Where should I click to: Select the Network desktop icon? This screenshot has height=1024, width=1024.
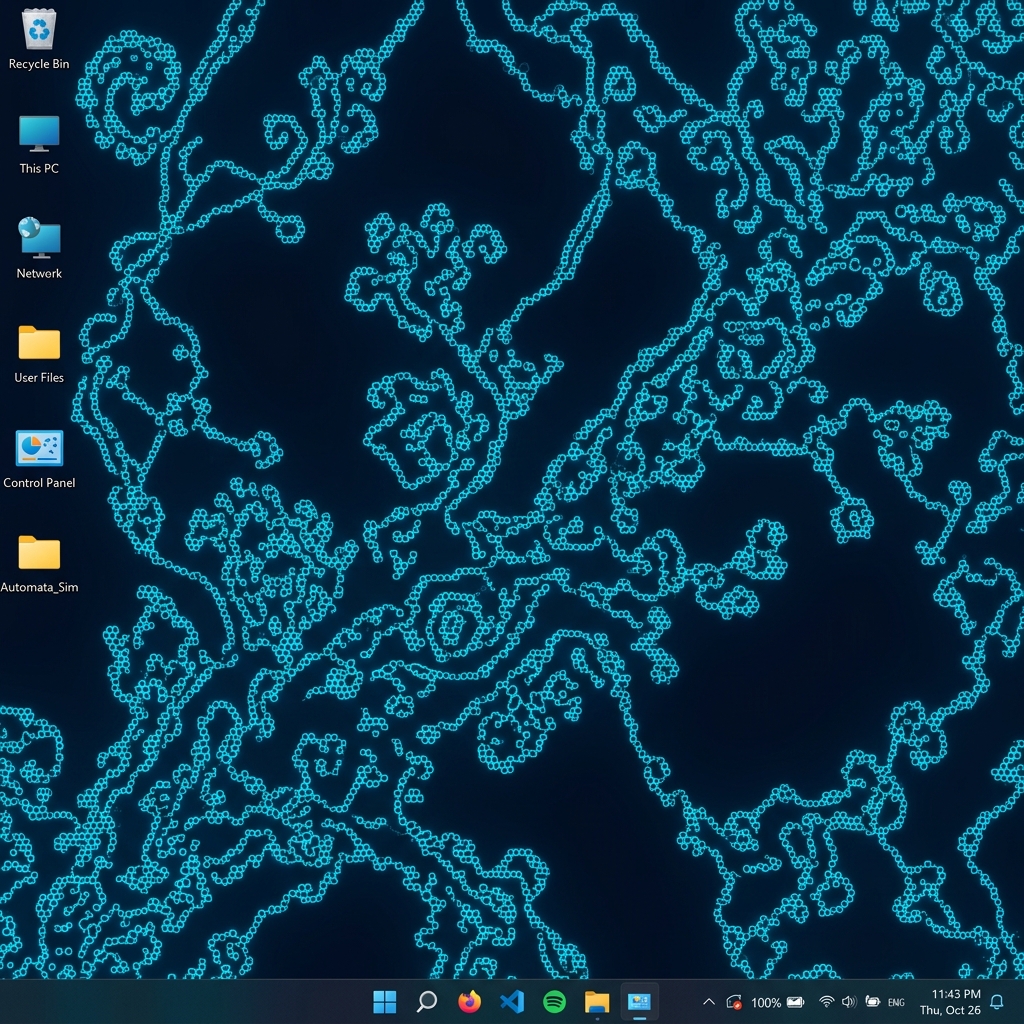(39, 249)
